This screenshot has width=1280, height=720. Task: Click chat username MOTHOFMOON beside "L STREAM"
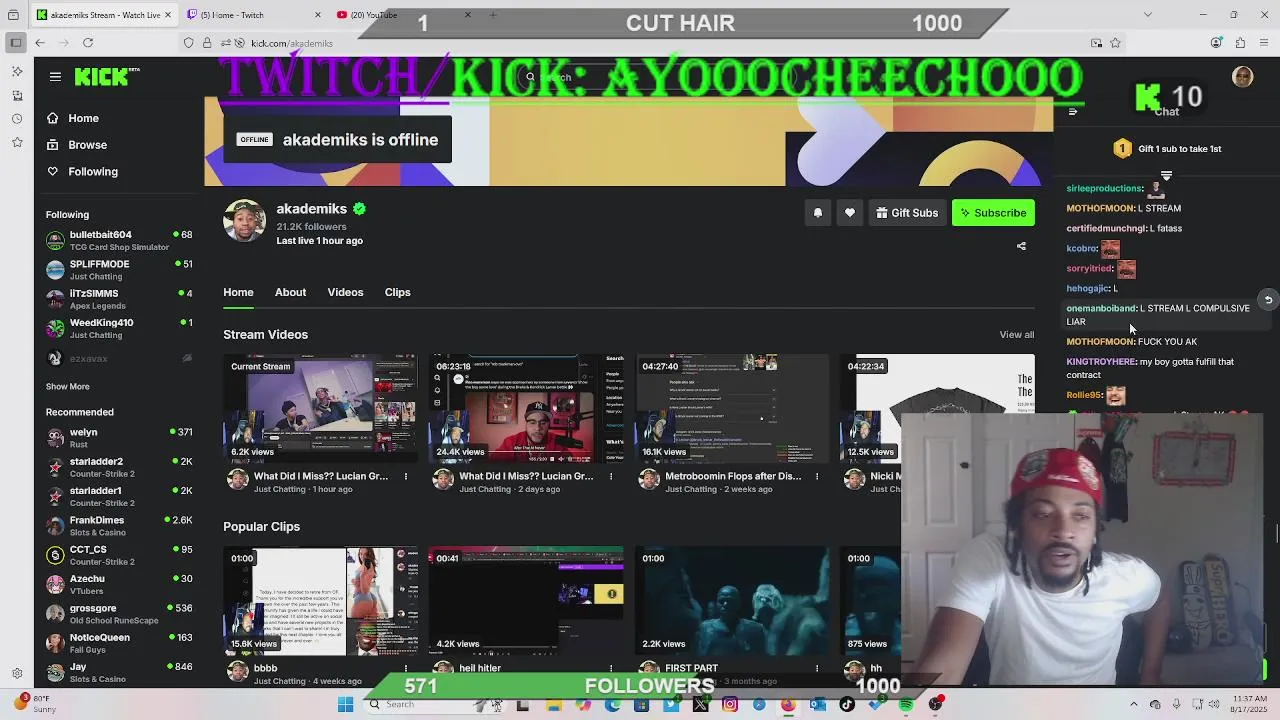click(1100, 209)
